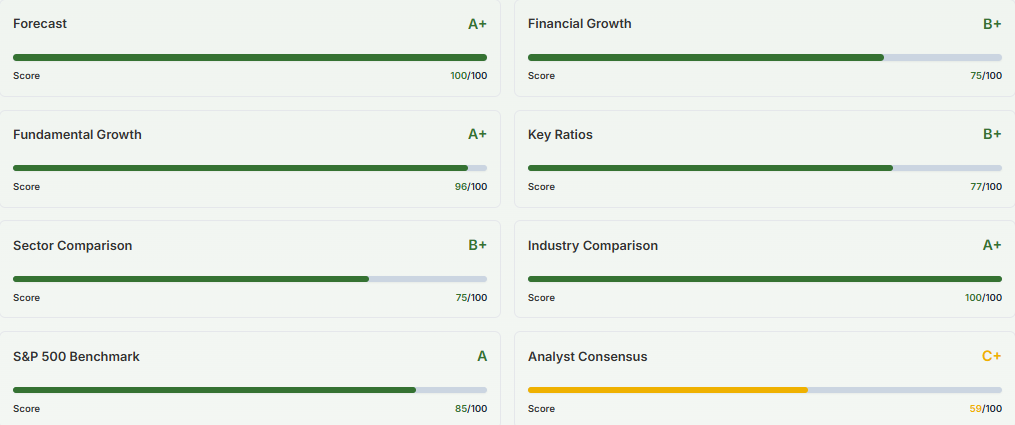This screenshot has height=425, width=1015.
Task: Click the yellow Analyst Consensus progress bar
Action: 765,390
